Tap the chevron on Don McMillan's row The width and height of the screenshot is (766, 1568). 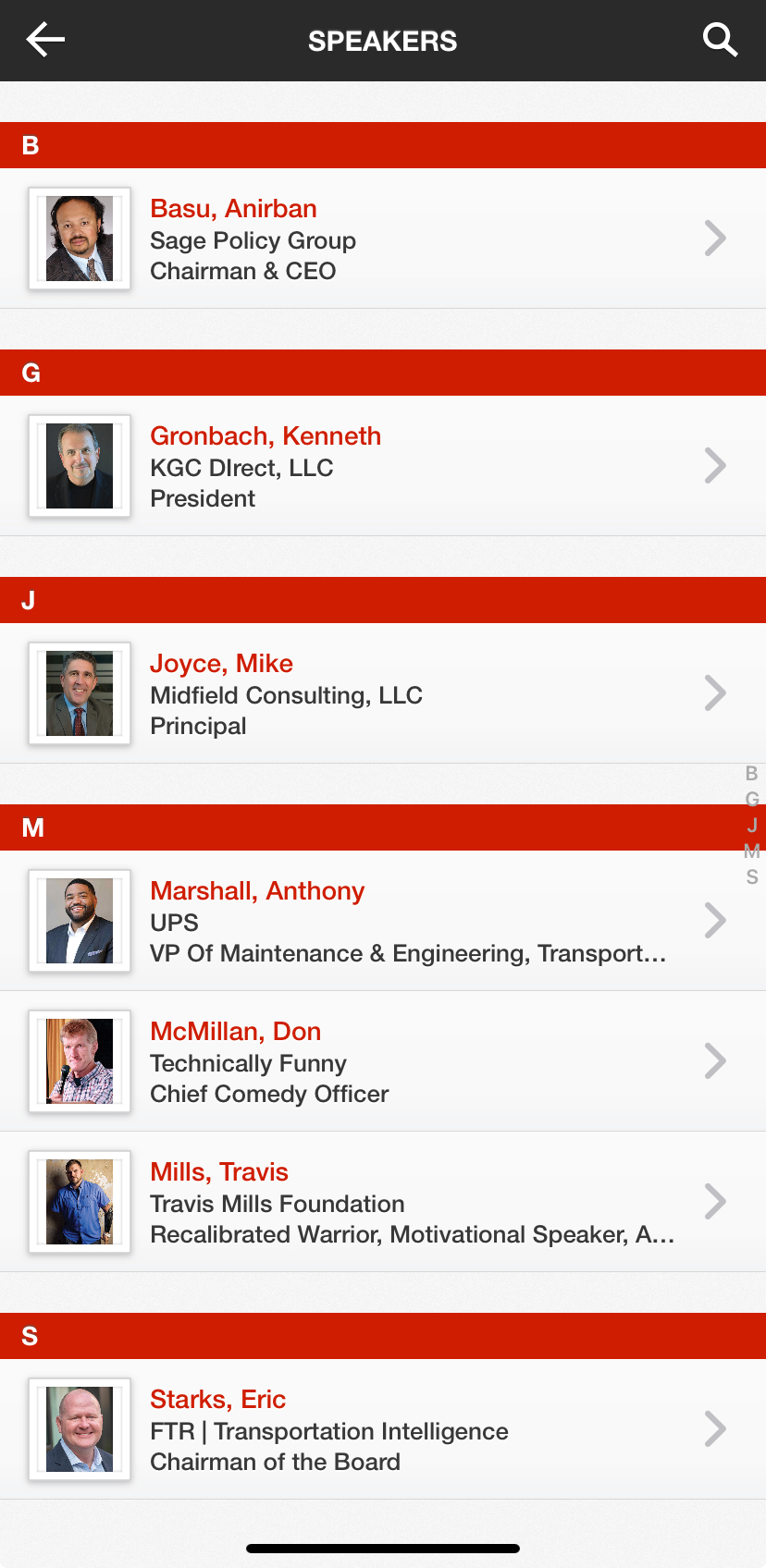(x=714, y=1061)
